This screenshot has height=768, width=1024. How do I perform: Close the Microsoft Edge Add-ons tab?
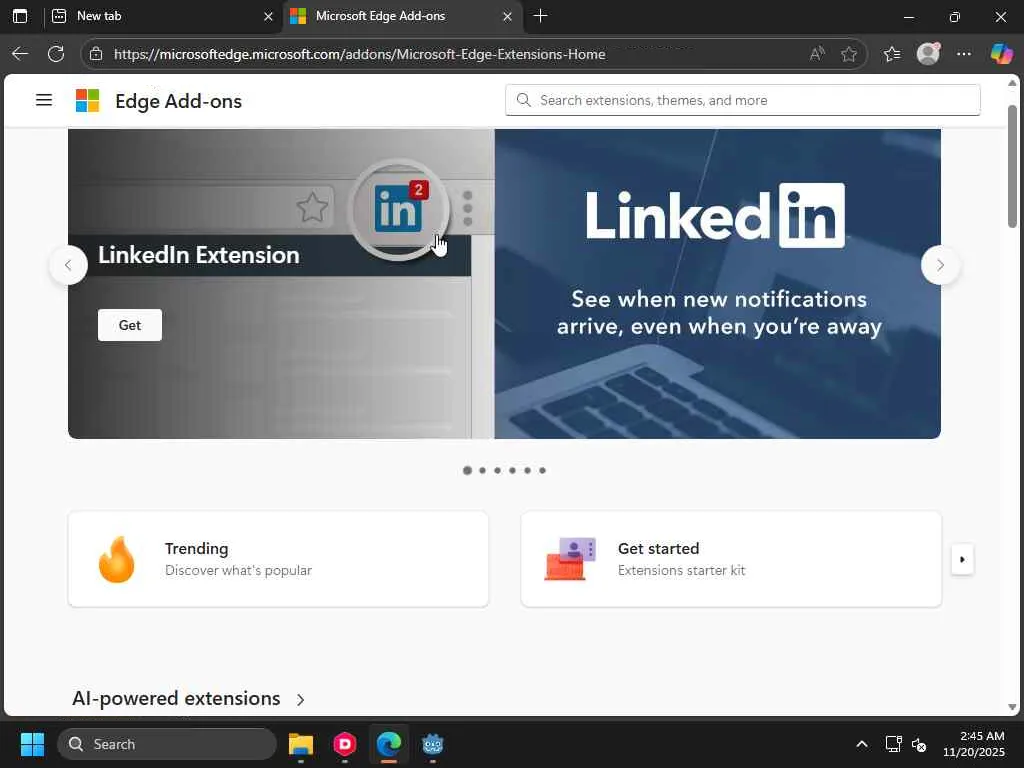click(x=507, y=16)
